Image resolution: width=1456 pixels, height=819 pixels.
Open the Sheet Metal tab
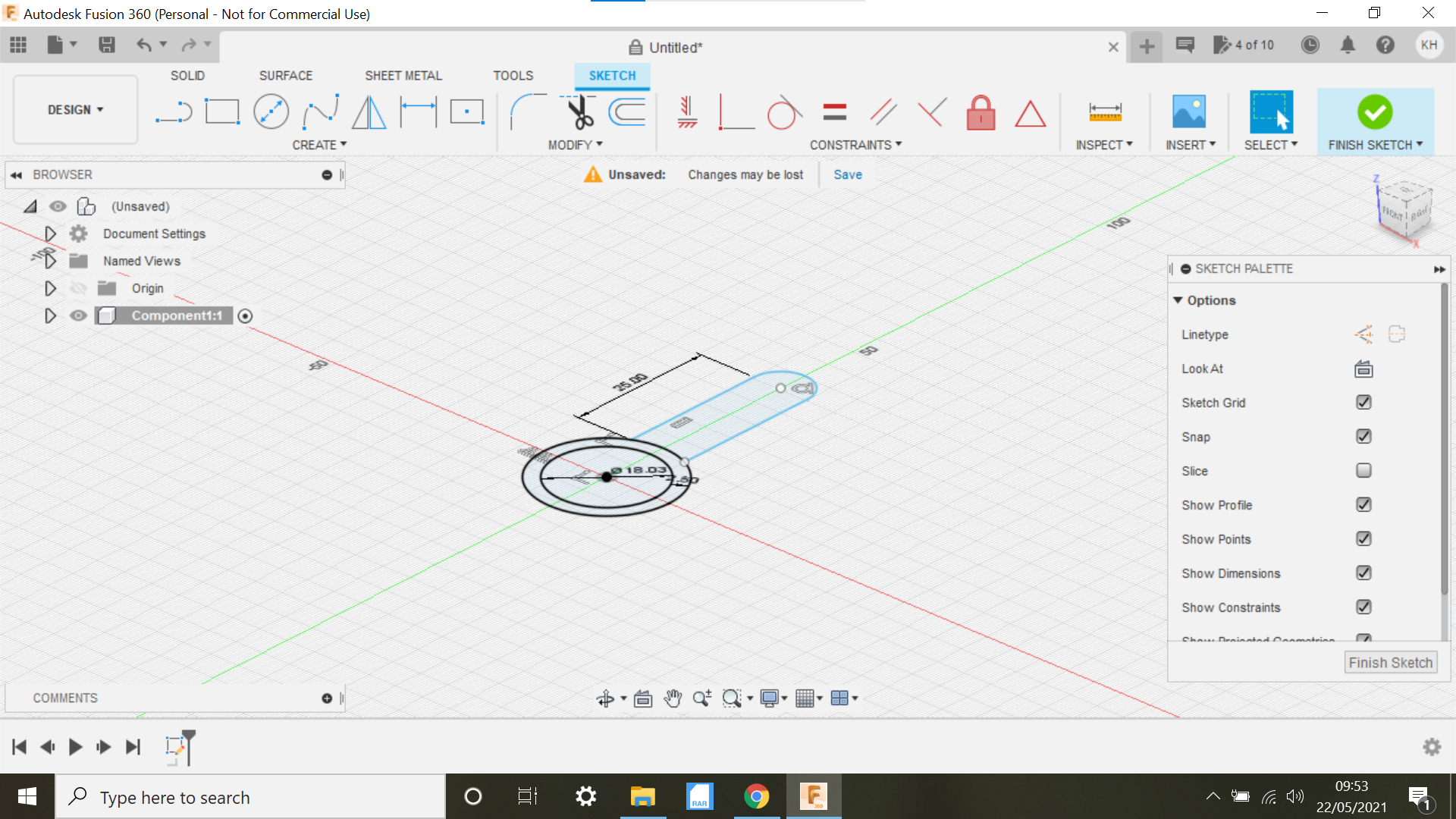pos(403,75)
